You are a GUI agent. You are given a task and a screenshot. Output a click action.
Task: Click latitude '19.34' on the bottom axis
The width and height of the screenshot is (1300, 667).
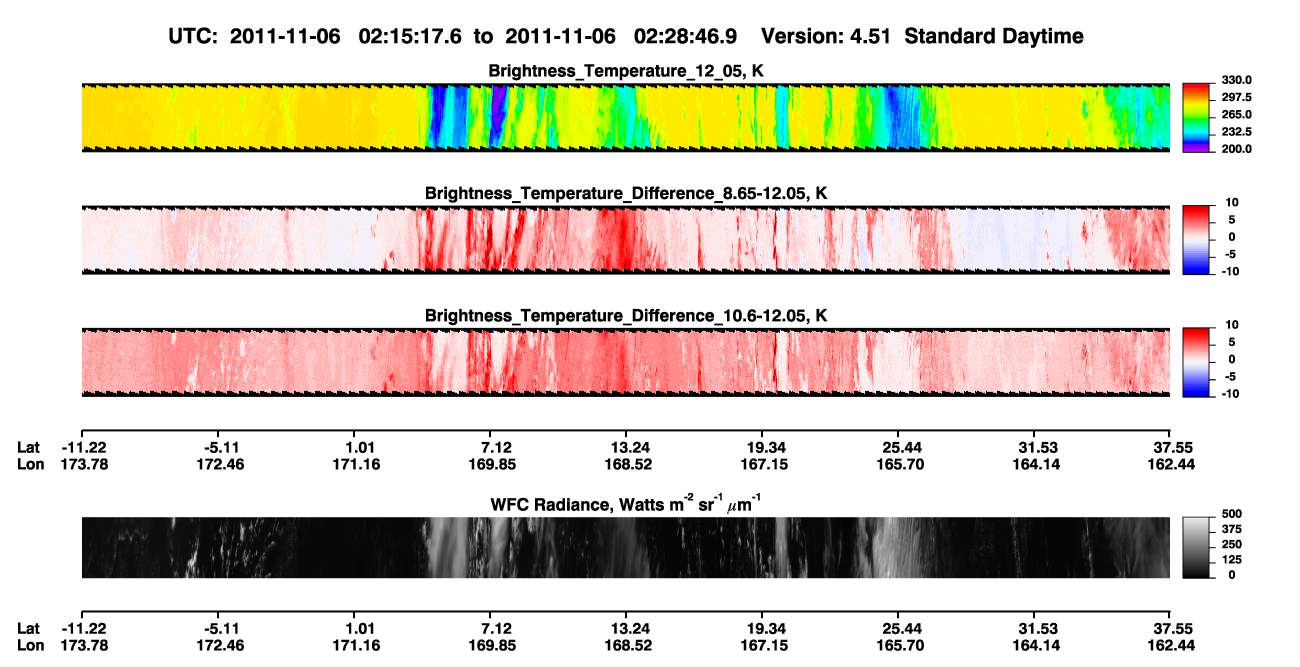763,629
